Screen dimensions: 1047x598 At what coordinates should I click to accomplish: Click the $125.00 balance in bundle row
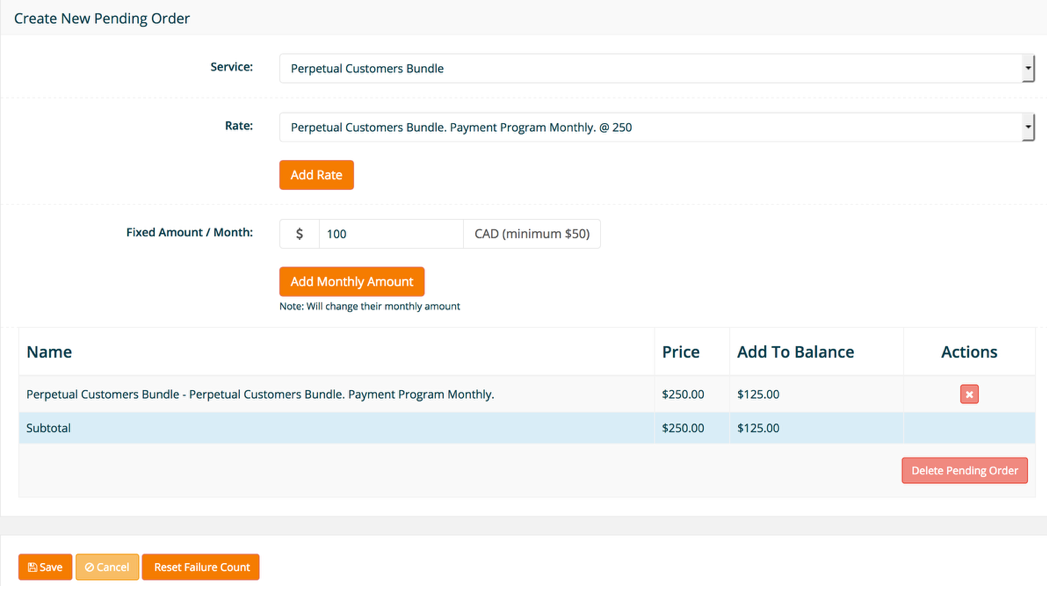[758, 394]
